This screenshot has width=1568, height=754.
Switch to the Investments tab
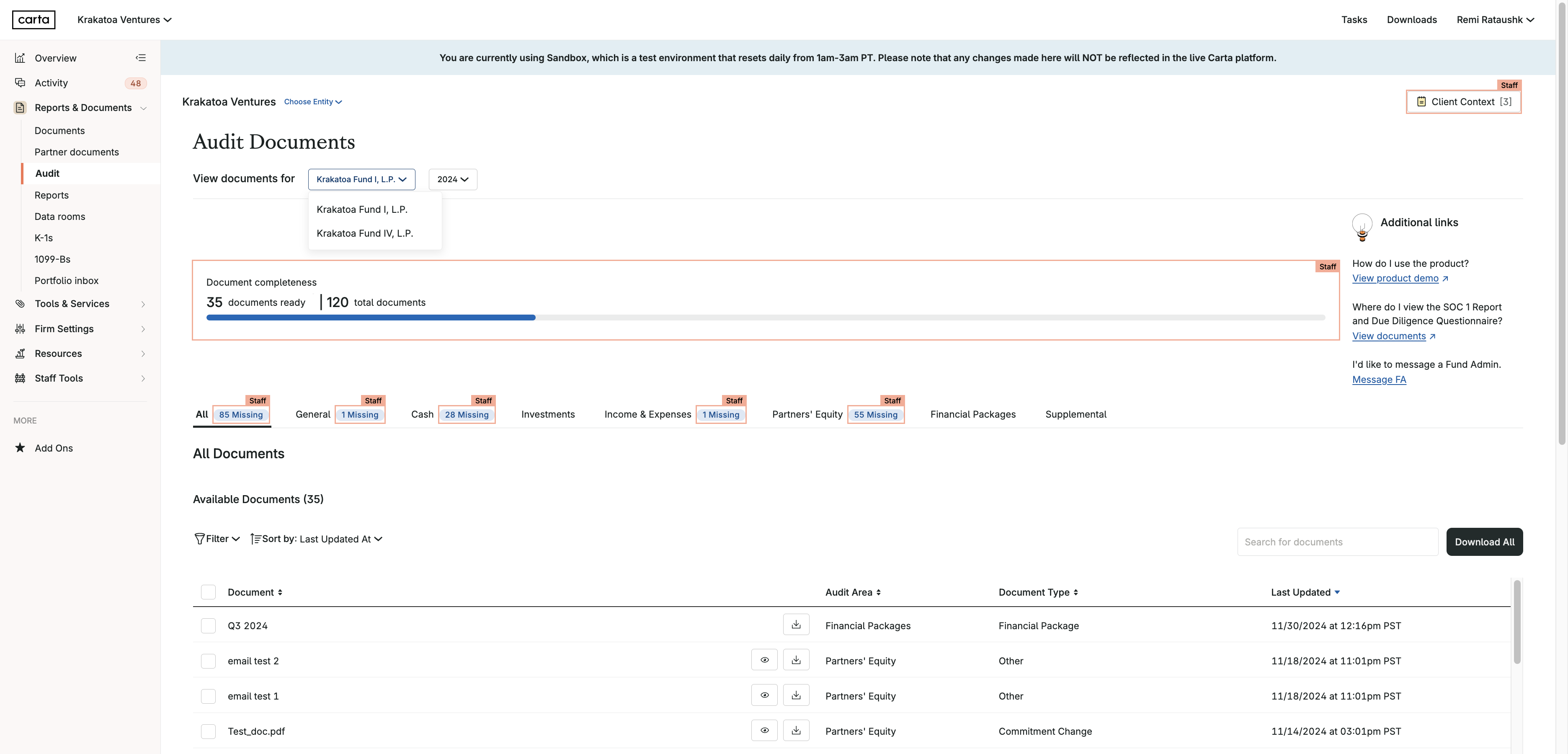(x=548, y=414)
